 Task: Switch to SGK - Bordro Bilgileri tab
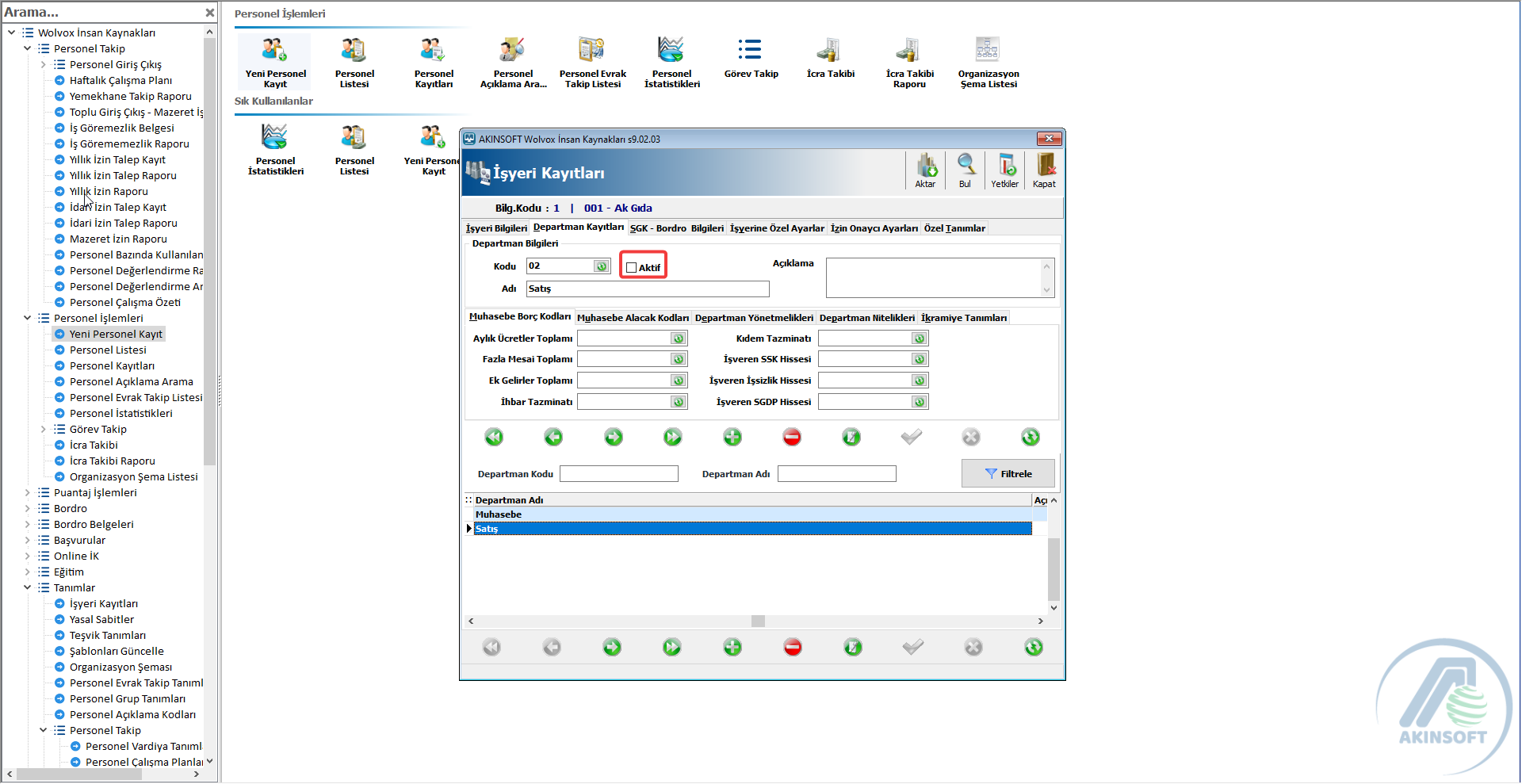tap(677, 228)
